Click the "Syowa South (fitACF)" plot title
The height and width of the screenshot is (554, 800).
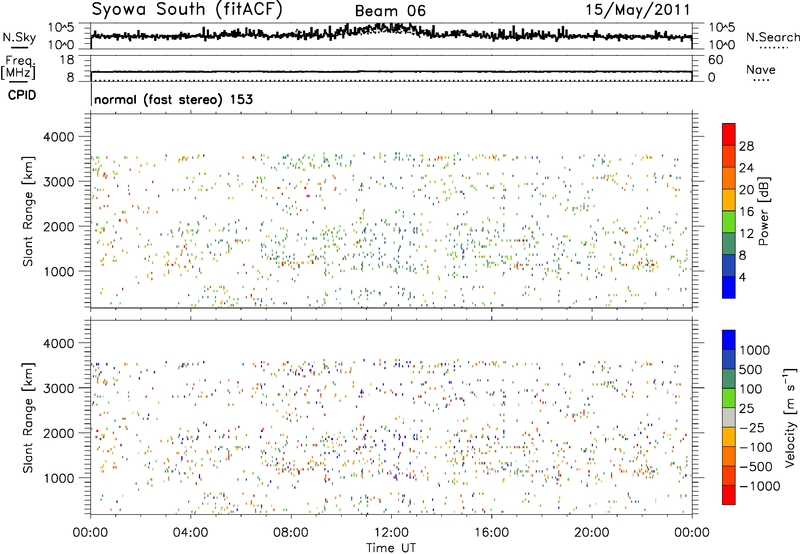click(186, 9)
